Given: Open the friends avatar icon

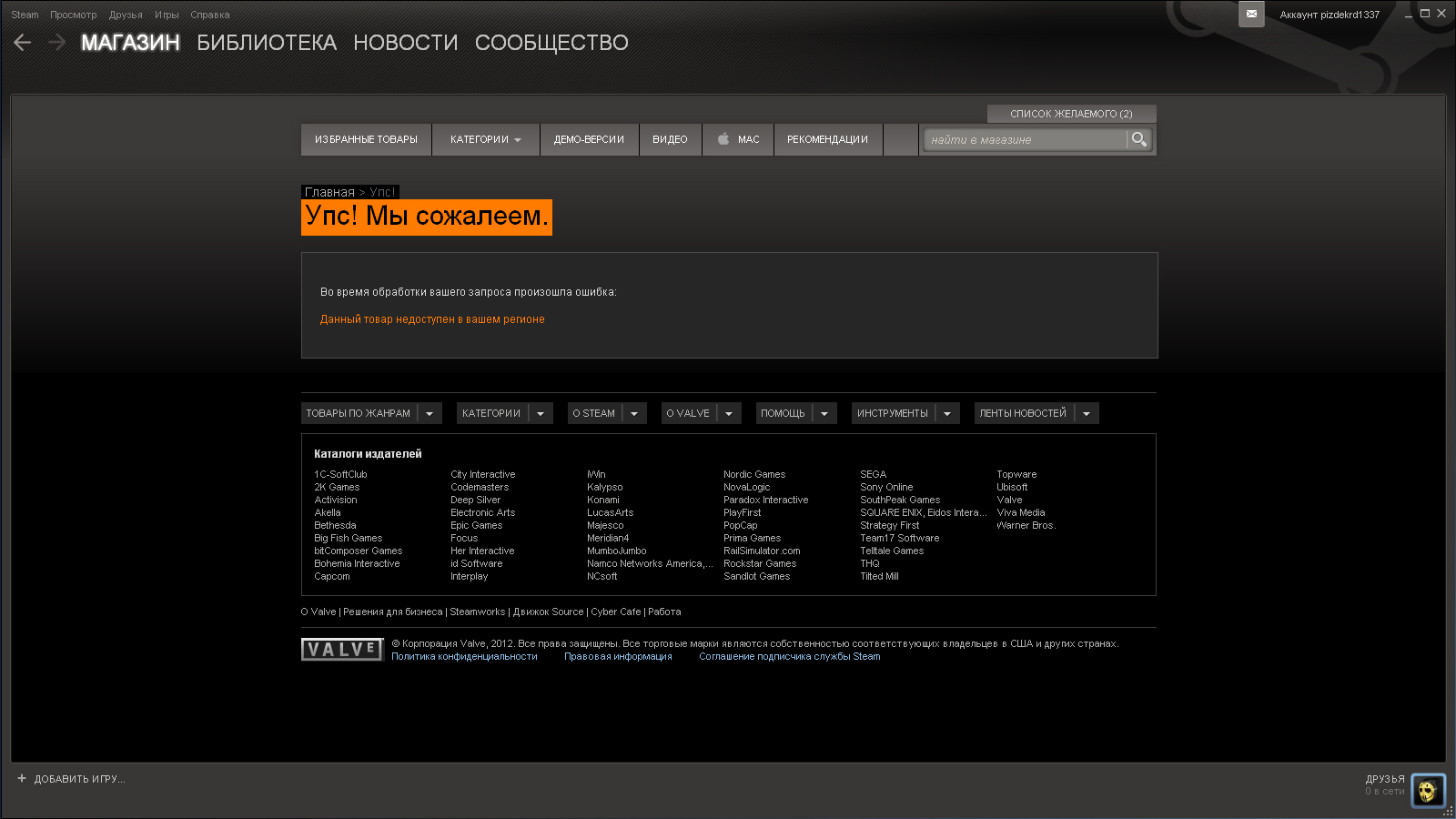Looking at the screenshot, I should (x=1428, y=790).
